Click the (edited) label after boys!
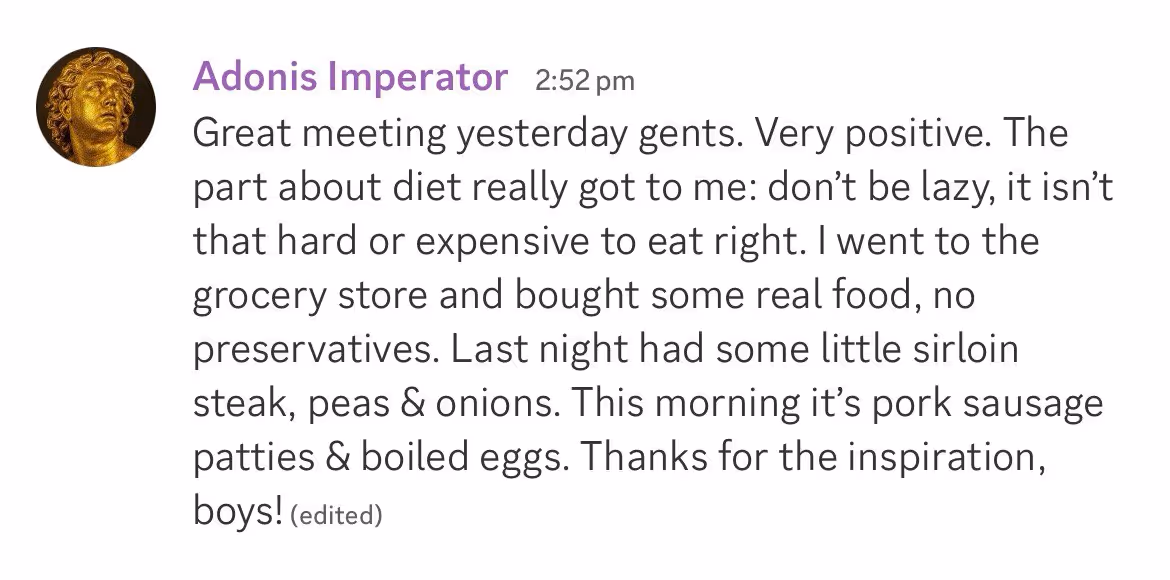Screen dimensions: 1170x580 336,515
